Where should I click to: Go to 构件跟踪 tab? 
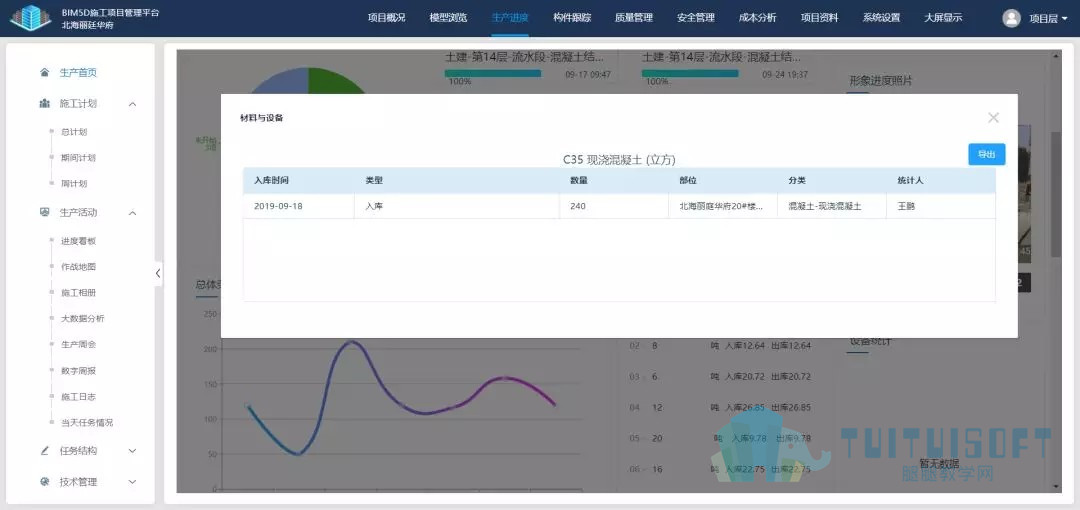click(x=572, y=18)
